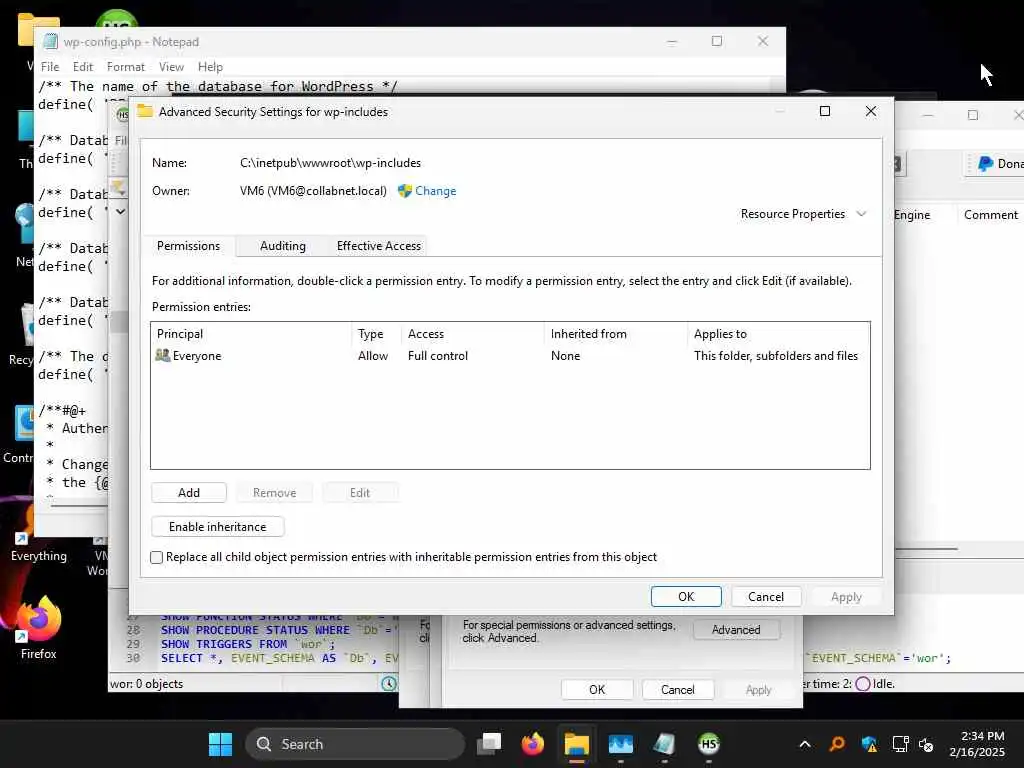Image resolution: width=1024 pixels, height=768 pixels.
Task: Click the Applies to column header
Action: [x=778, y=334]
